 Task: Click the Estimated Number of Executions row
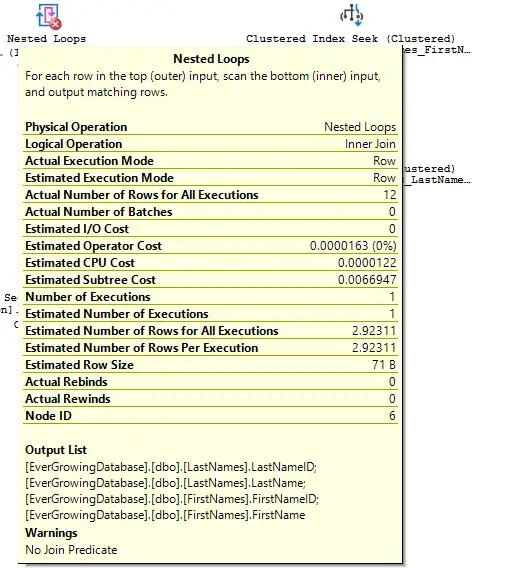[x=211, y=314]
